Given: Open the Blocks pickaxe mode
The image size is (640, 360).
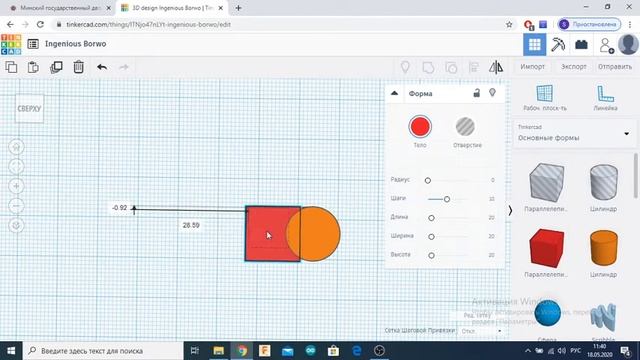Looking at the screenshot, I should coord(558,44).
